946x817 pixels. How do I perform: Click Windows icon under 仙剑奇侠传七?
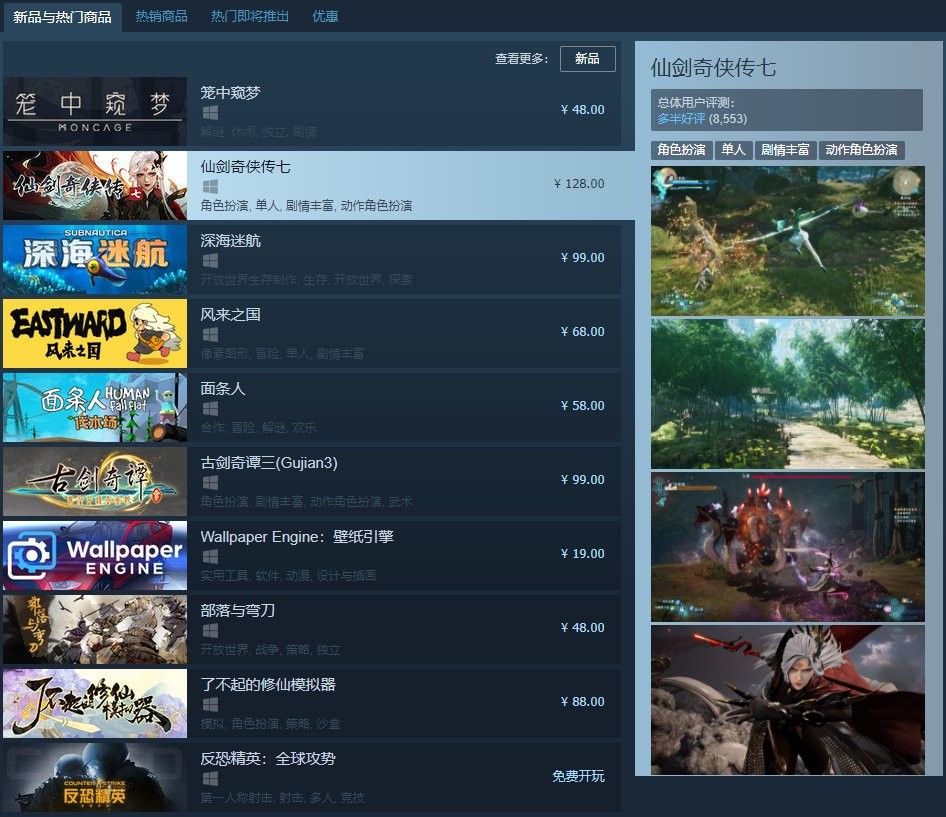pyautogui.click(x=210, y=186)
